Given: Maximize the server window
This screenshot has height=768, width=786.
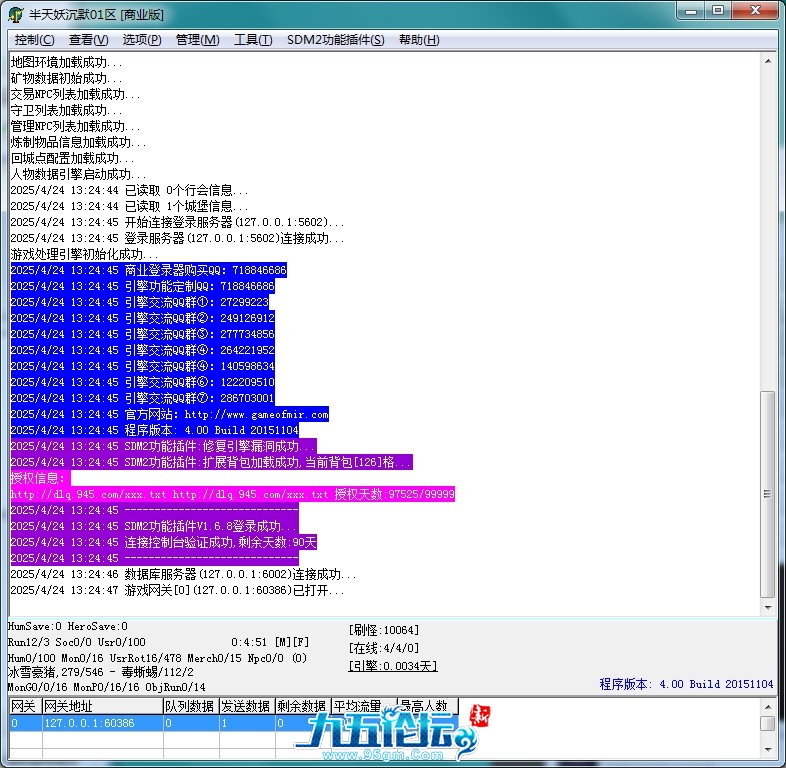Looking at the screenshot, I should coord(718,11).
